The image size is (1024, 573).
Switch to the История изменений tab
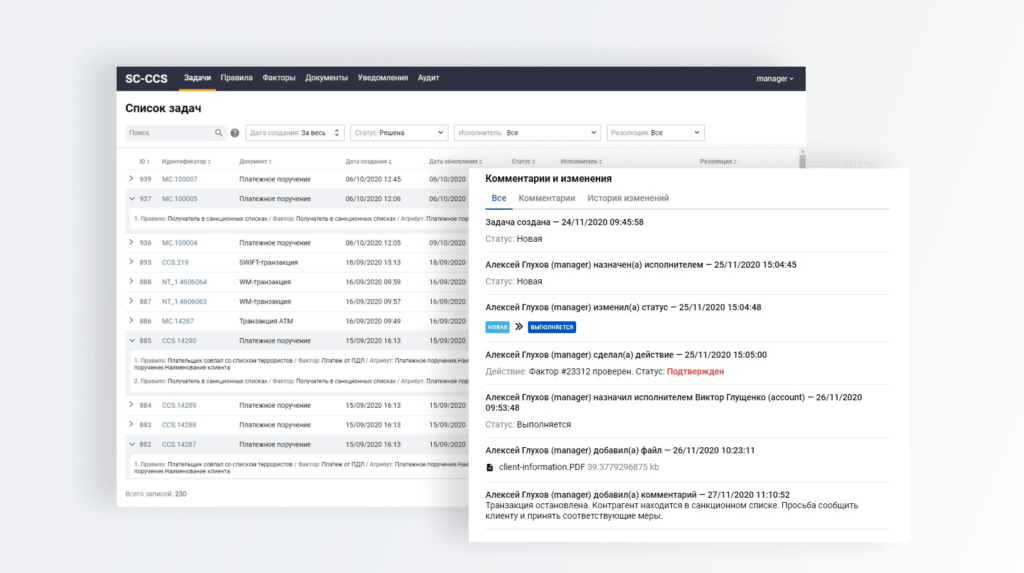[628, 198]
